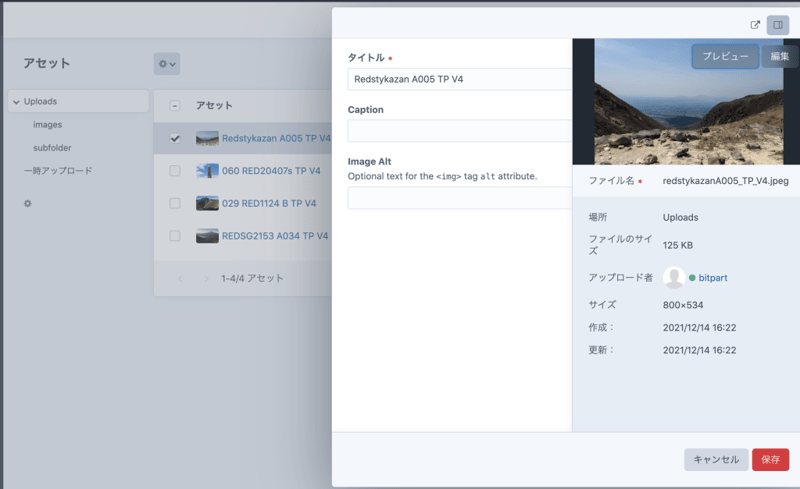Go to next assets page arrow

coord(206,279)
